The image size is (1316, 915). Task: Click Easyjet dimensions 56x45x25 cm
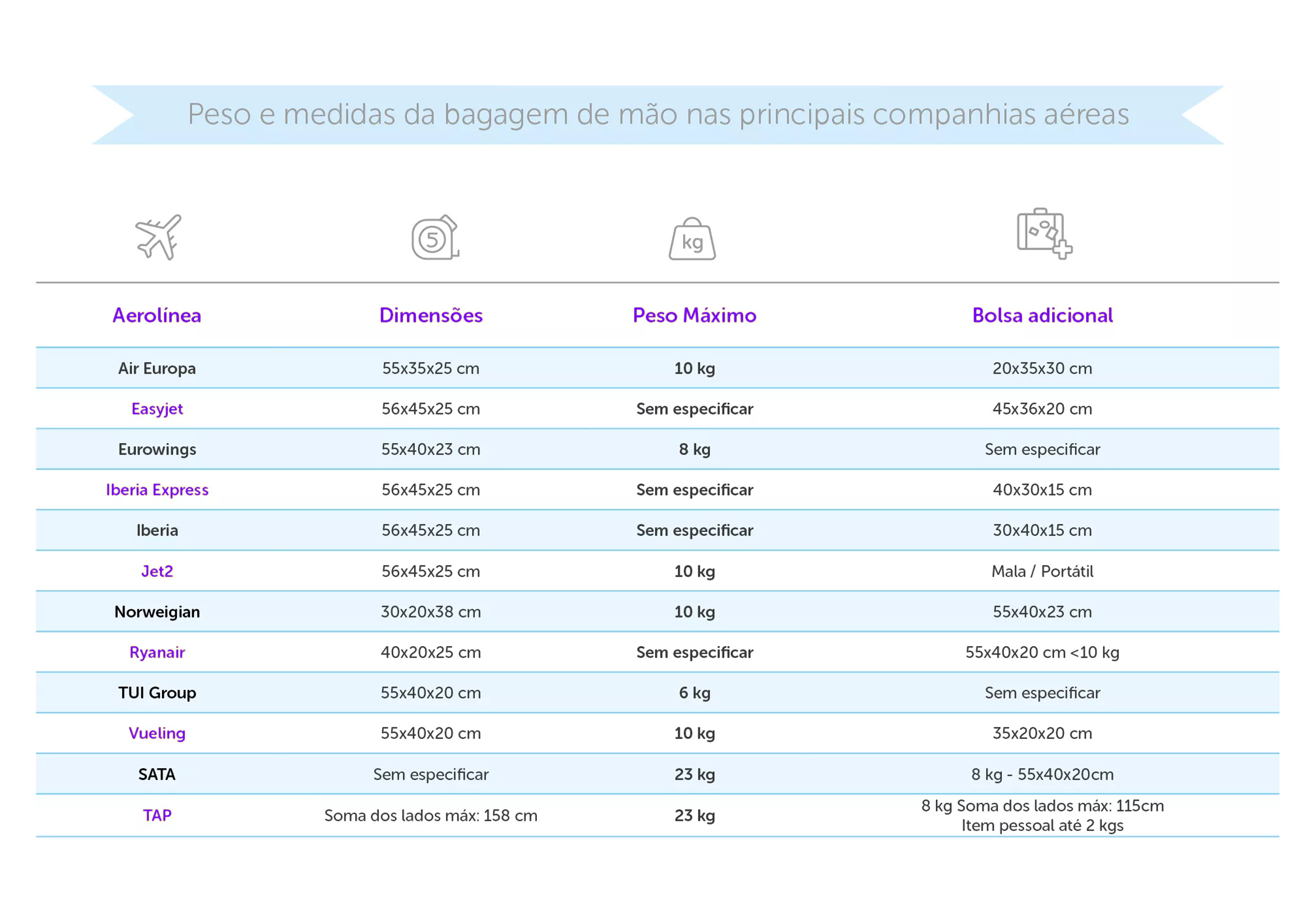click(431, 409)
